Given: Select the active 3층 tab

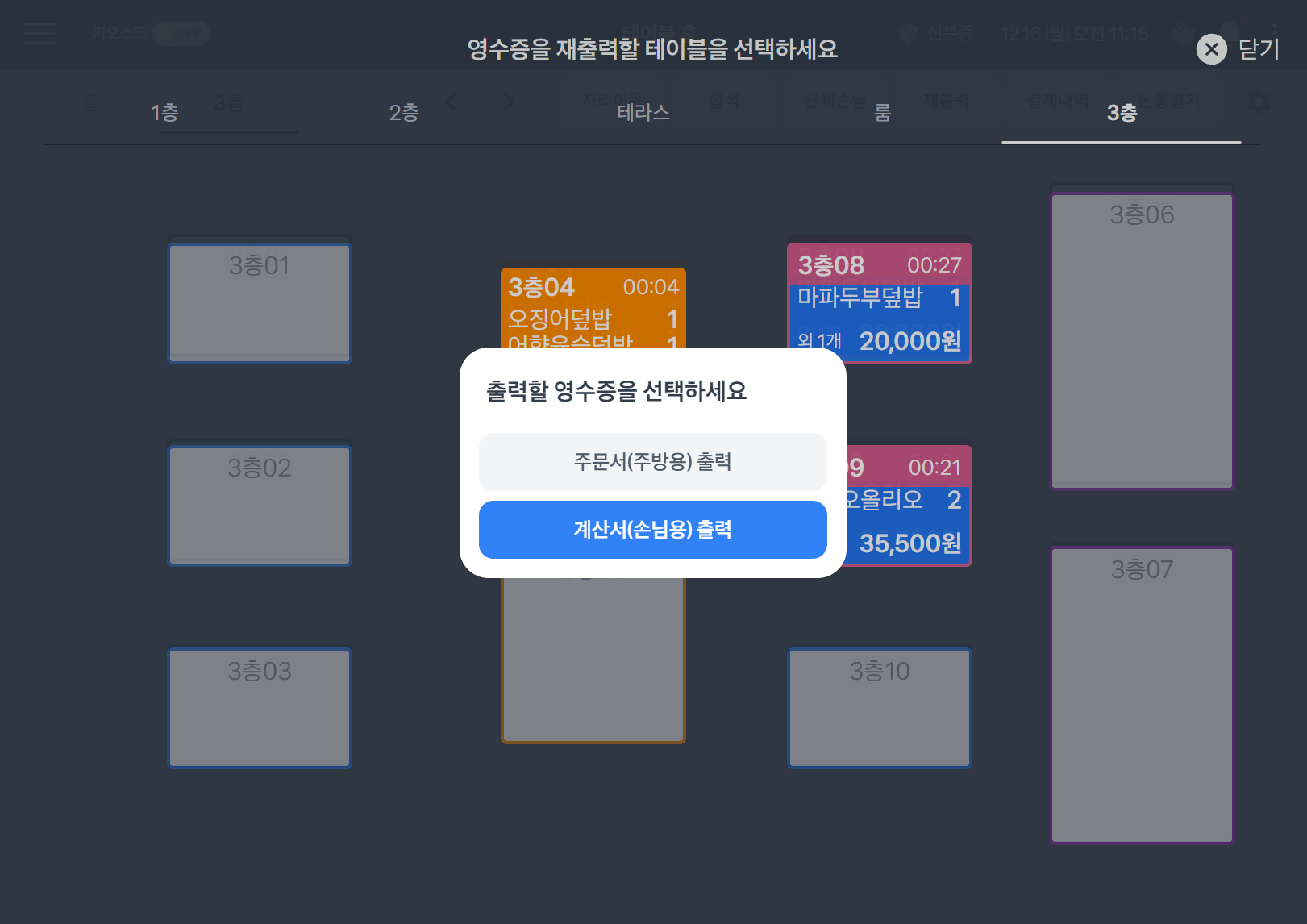Looking at the screenshot, I should point(1121,113).
